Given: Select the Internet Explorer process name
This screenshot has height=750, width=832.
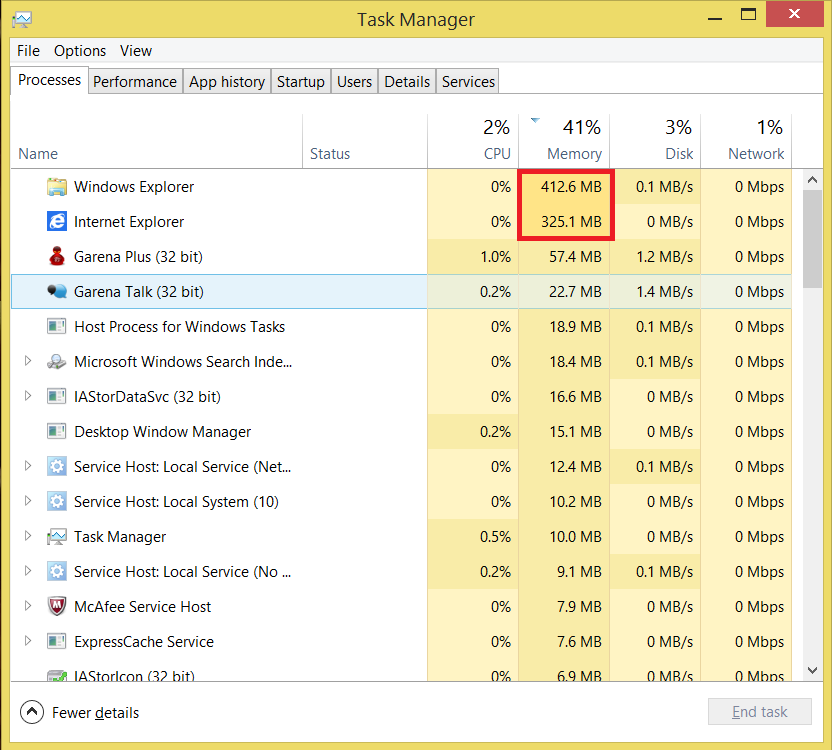Looking at the screenshot, I should click(x=129, y=222).
